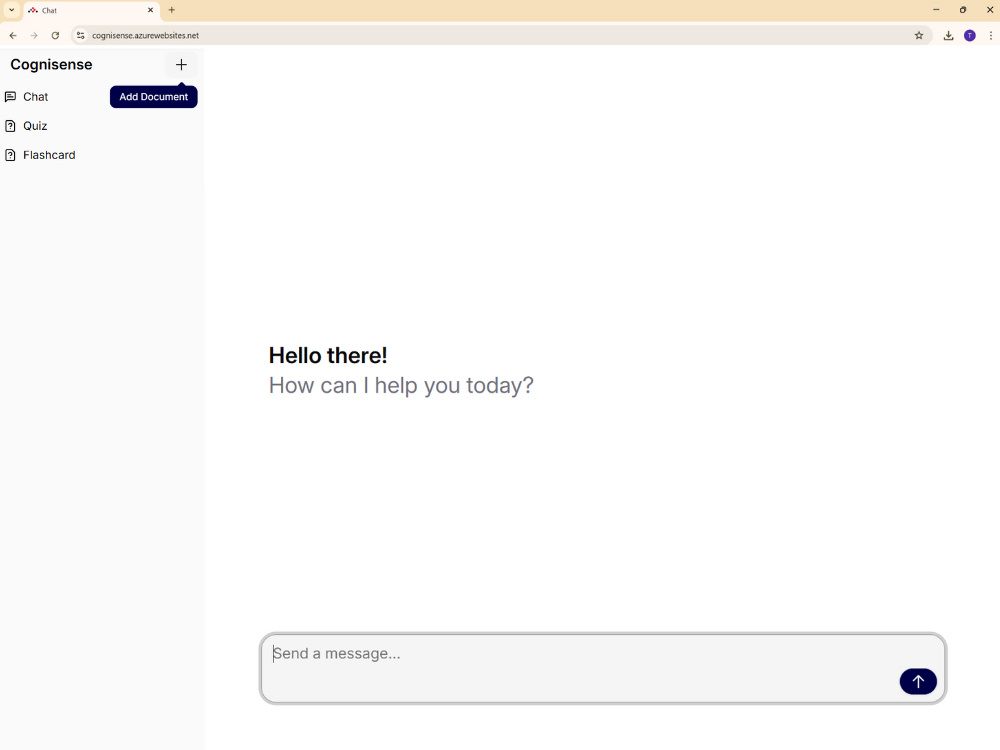Click the Flashcard question-mark file icon
1000x750 pixels.
point(10,155)
